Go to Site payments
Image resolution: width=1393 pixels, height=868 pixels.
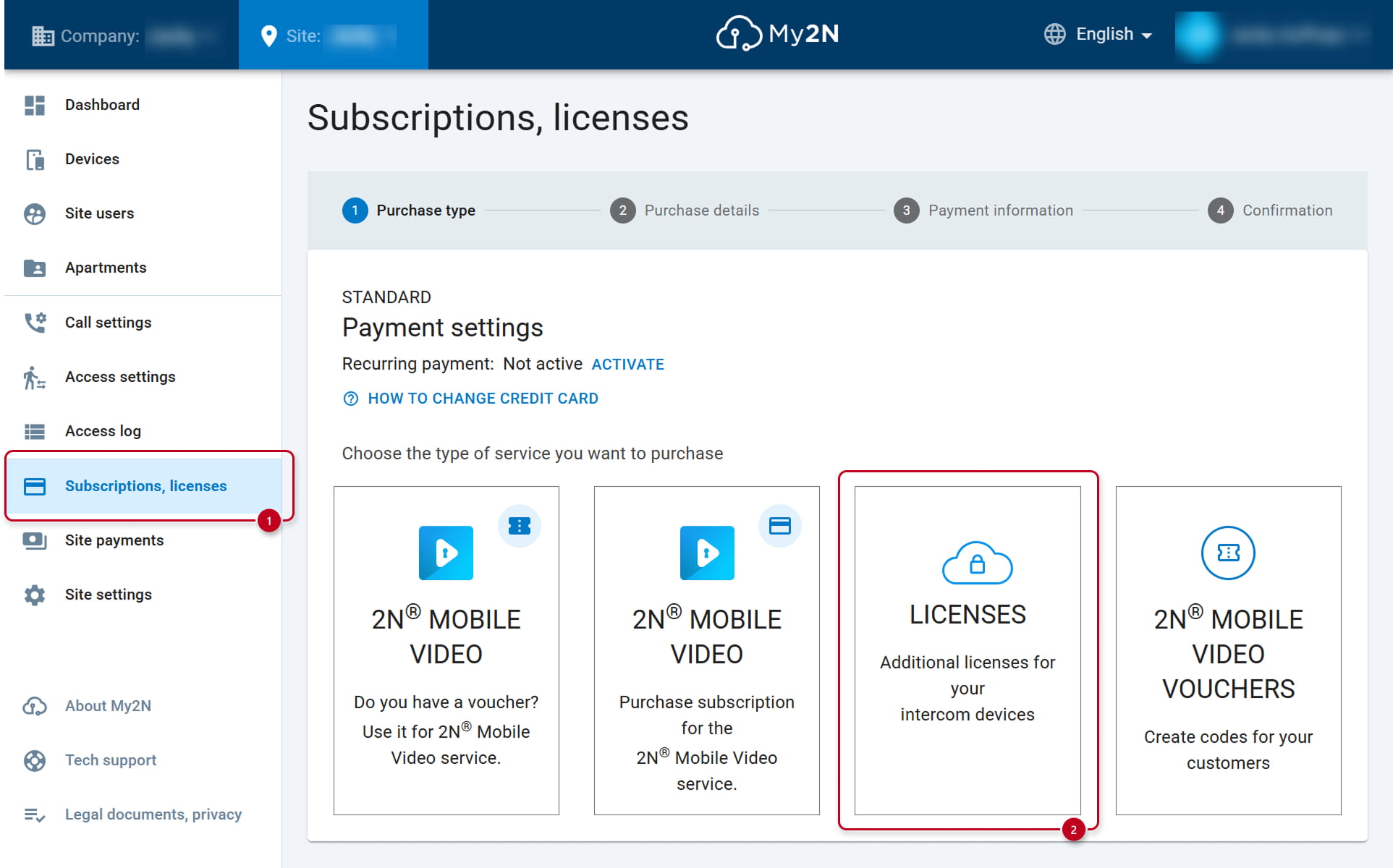coord(143,541)
